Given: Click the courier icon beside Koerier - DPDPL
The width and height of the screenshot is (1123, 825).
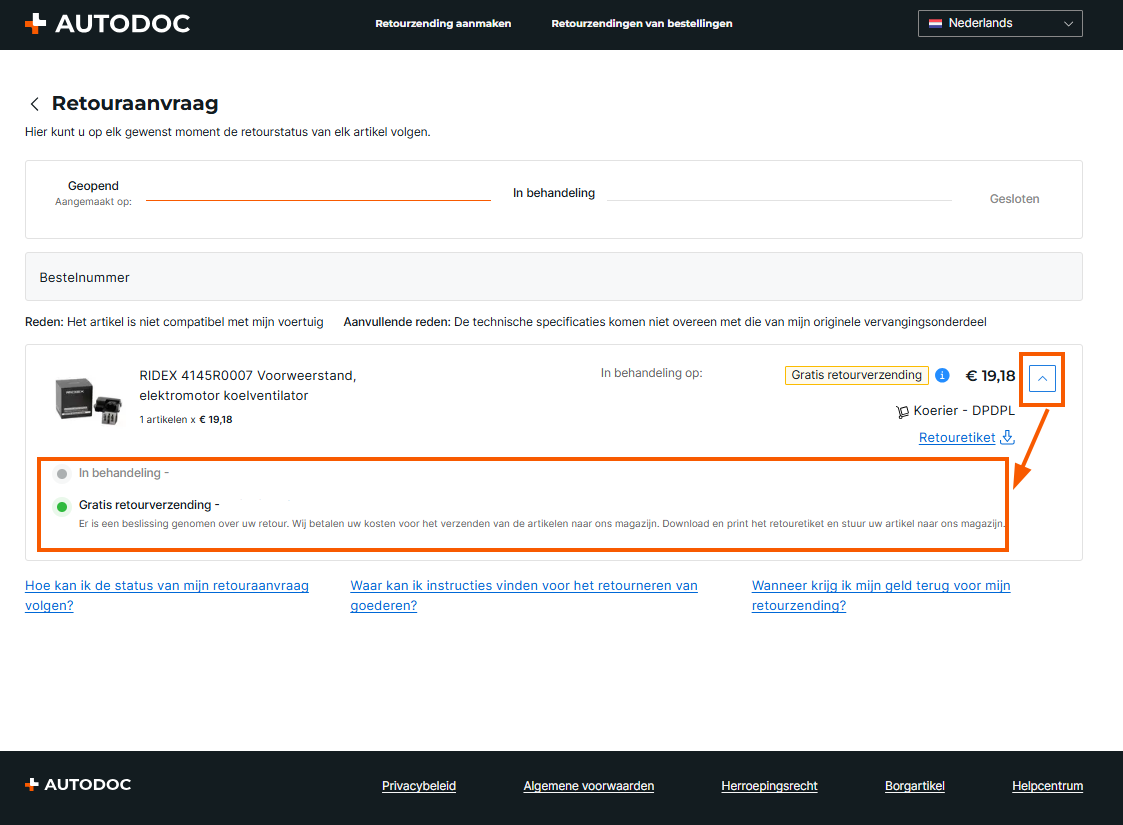Looking at the screenshot, I should pyautogui.click(x=903, y=411).
